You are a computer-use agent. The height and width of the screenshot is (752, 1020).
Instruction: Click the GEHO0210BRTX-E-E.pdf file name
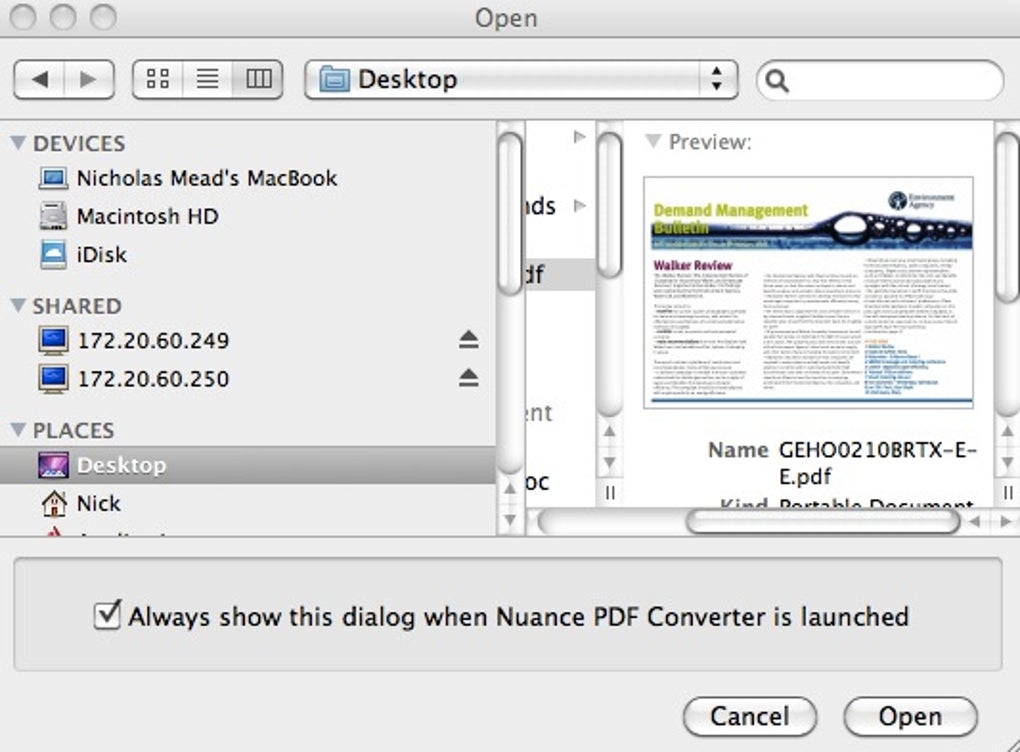click(x=878, y=463)
